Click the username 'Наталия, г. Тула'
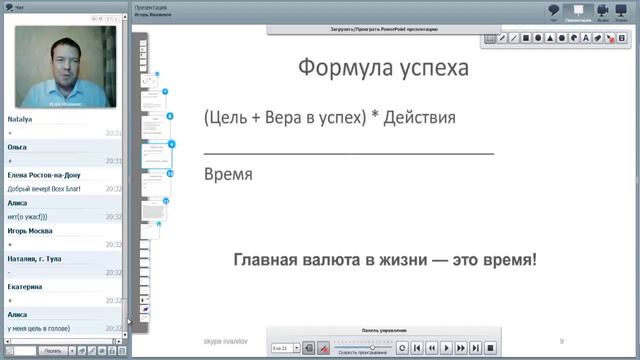Image resolution: width=640 pixels, height=360 pixels. click(x=34, y=259)
